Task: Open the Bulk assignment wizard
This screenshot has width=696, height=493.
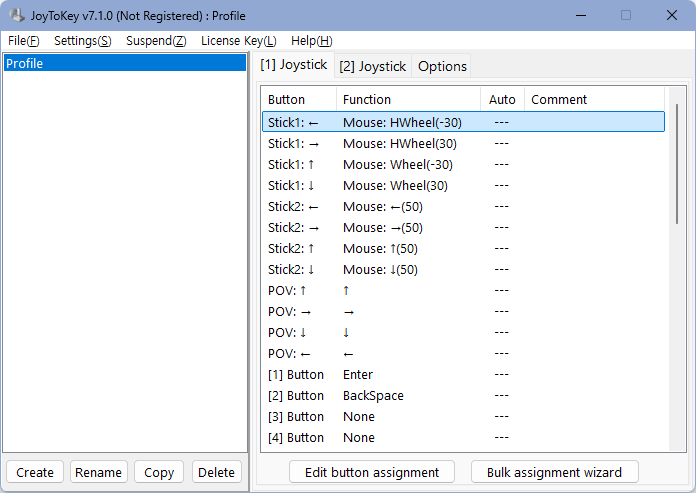Action: click(554, 472)
